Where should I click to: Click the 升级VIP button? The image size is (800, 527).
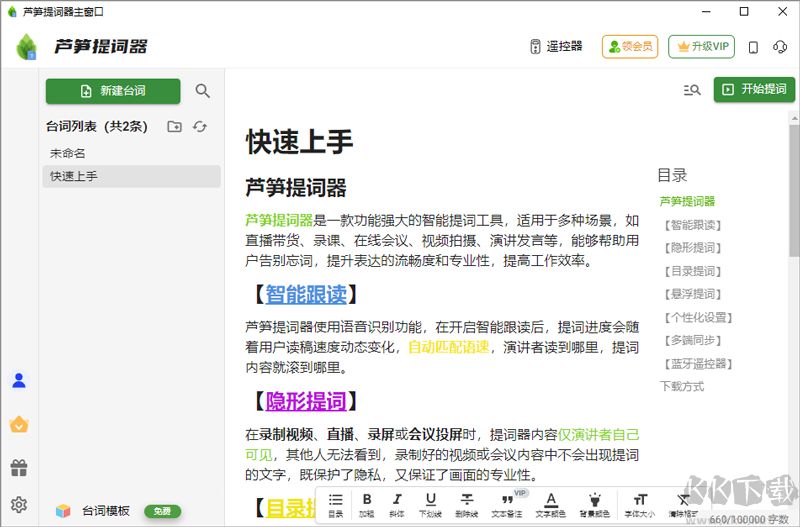(x=702, y=46)
